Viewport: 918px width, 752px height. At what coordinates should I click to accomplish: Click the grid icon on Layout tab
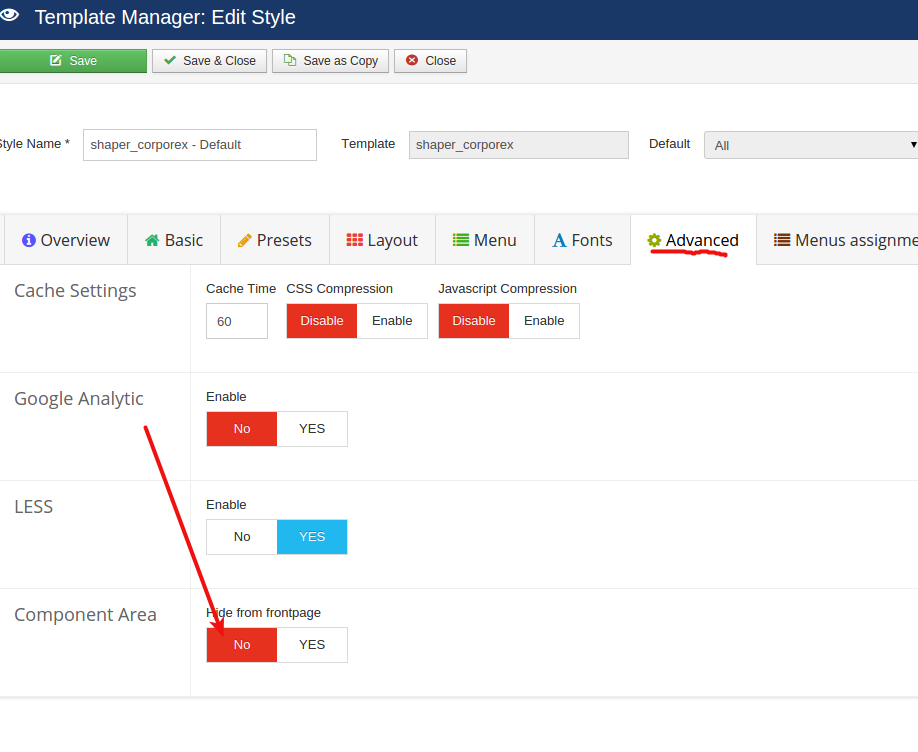355,240
